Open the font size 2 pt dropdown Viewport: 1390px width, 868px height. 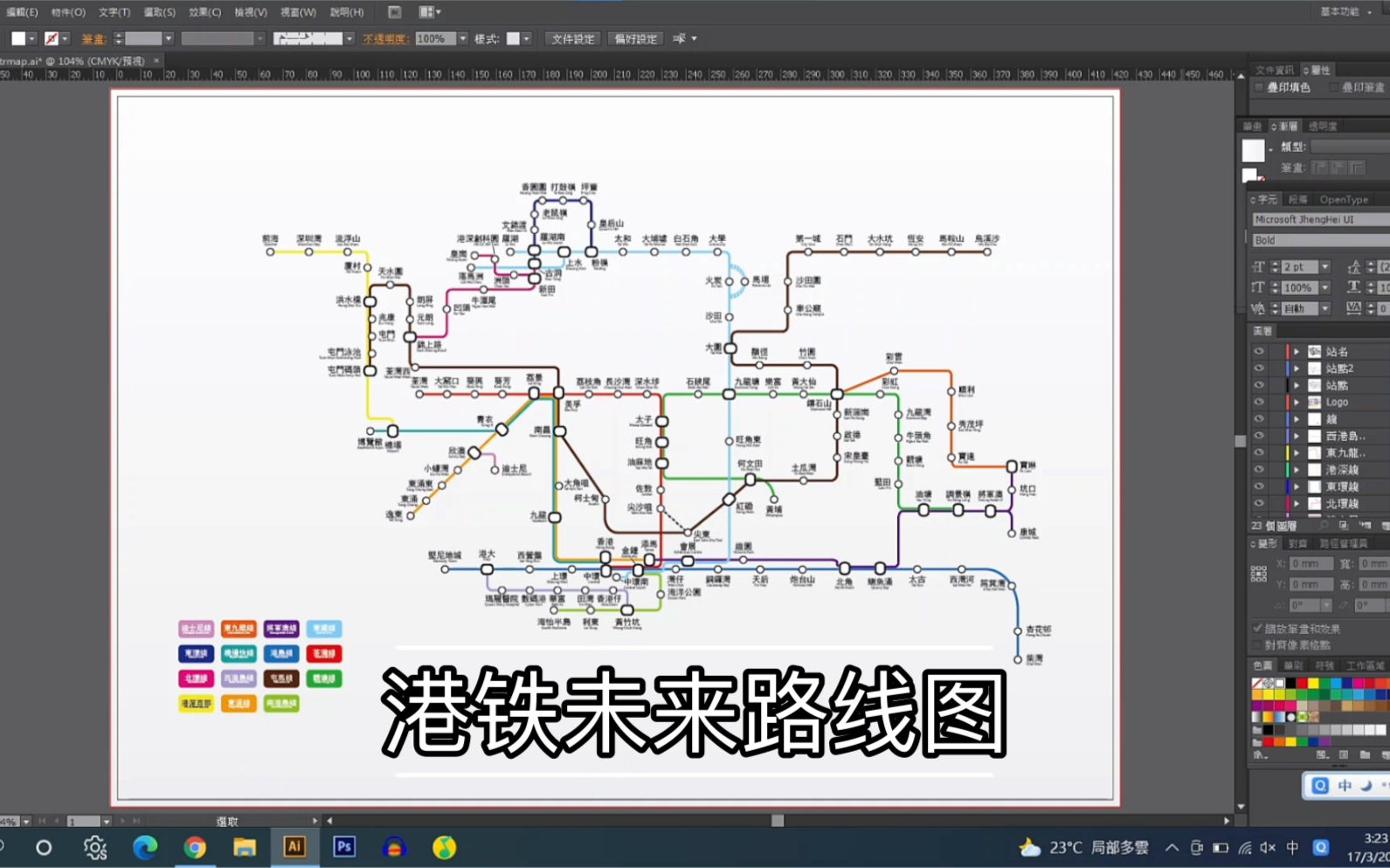click(1325, 267)
